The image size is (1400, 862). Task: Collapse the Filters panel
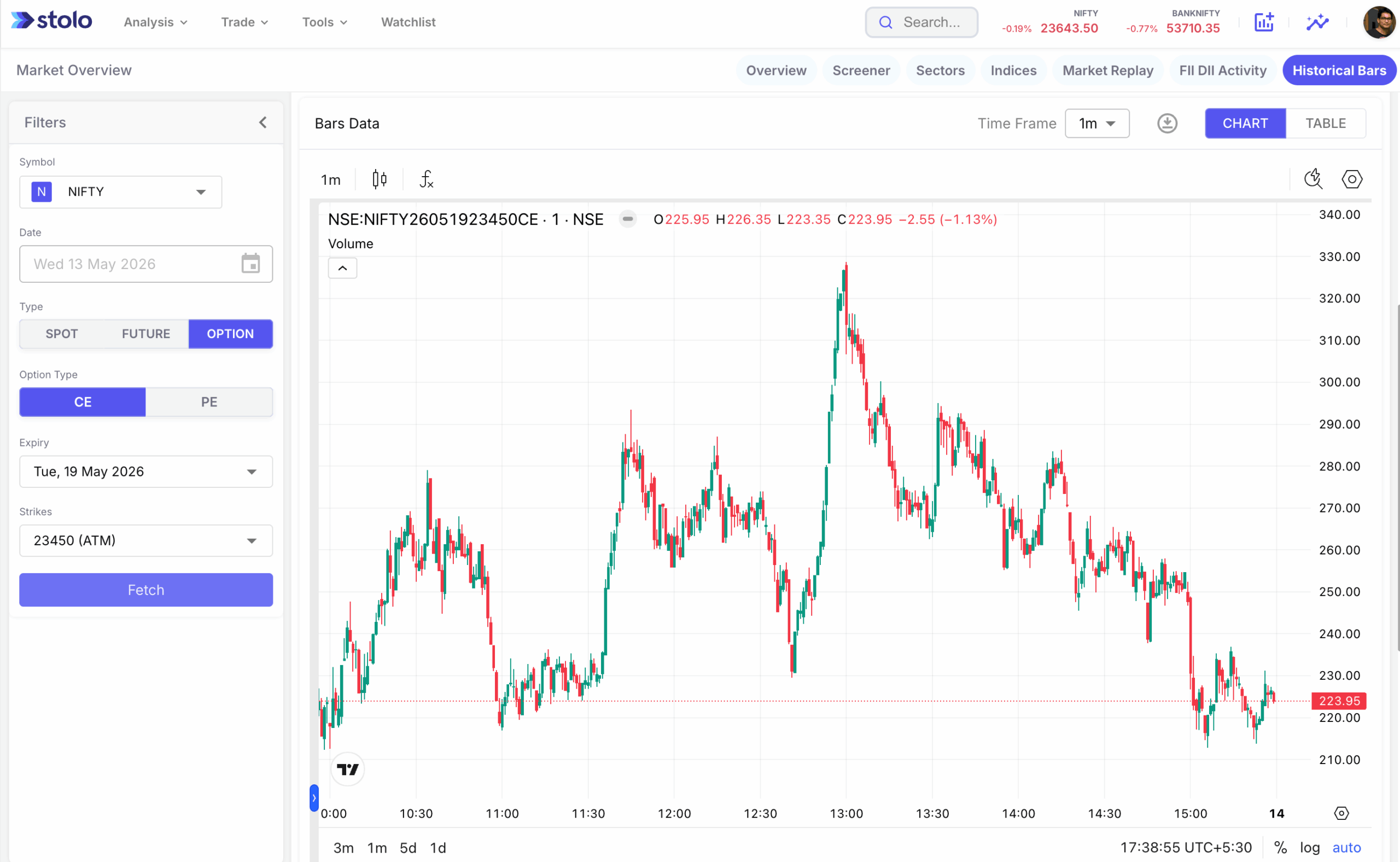pos(263,123)
